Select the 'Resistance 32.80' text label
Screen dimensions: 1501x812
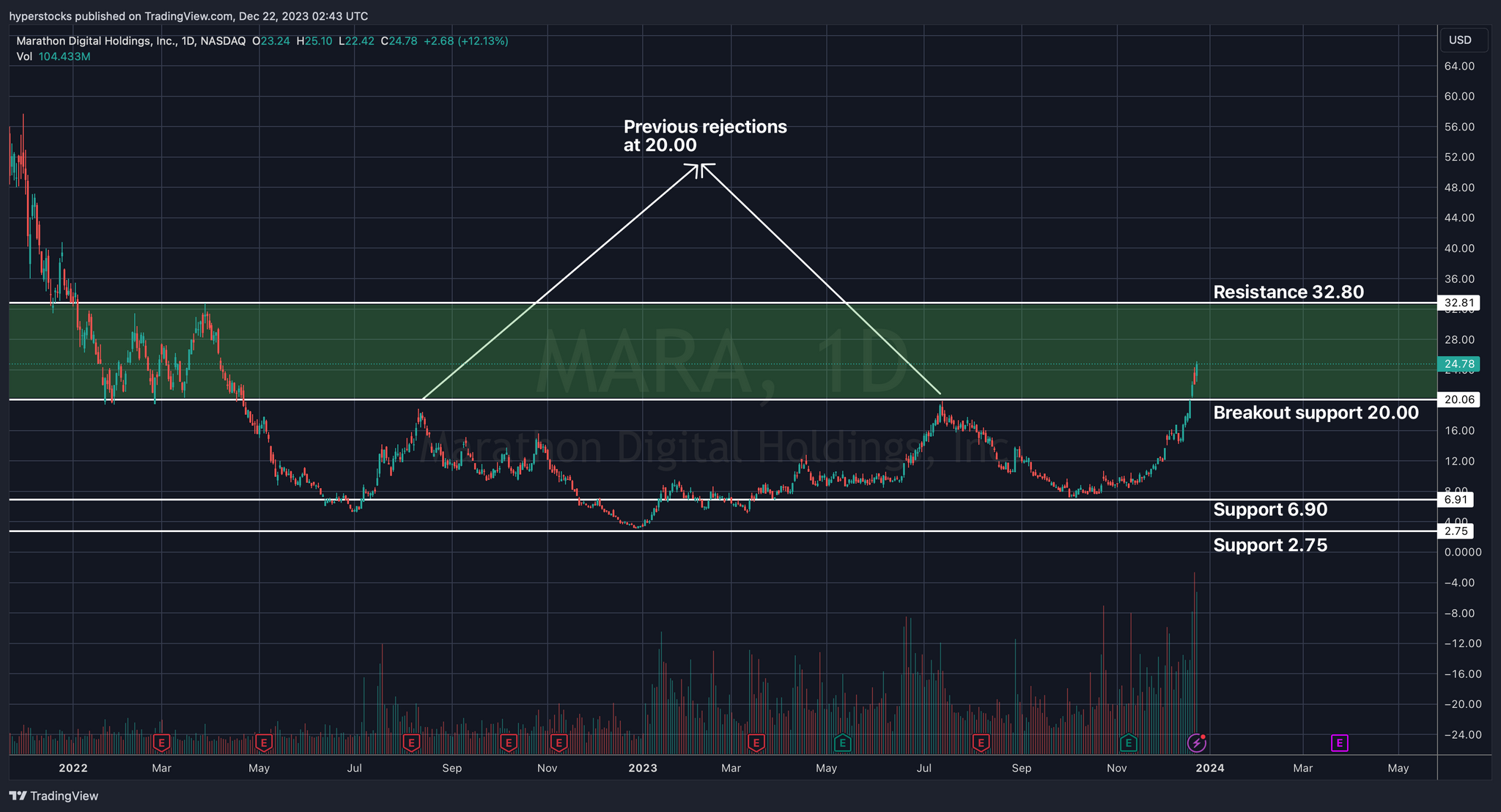1288,292
